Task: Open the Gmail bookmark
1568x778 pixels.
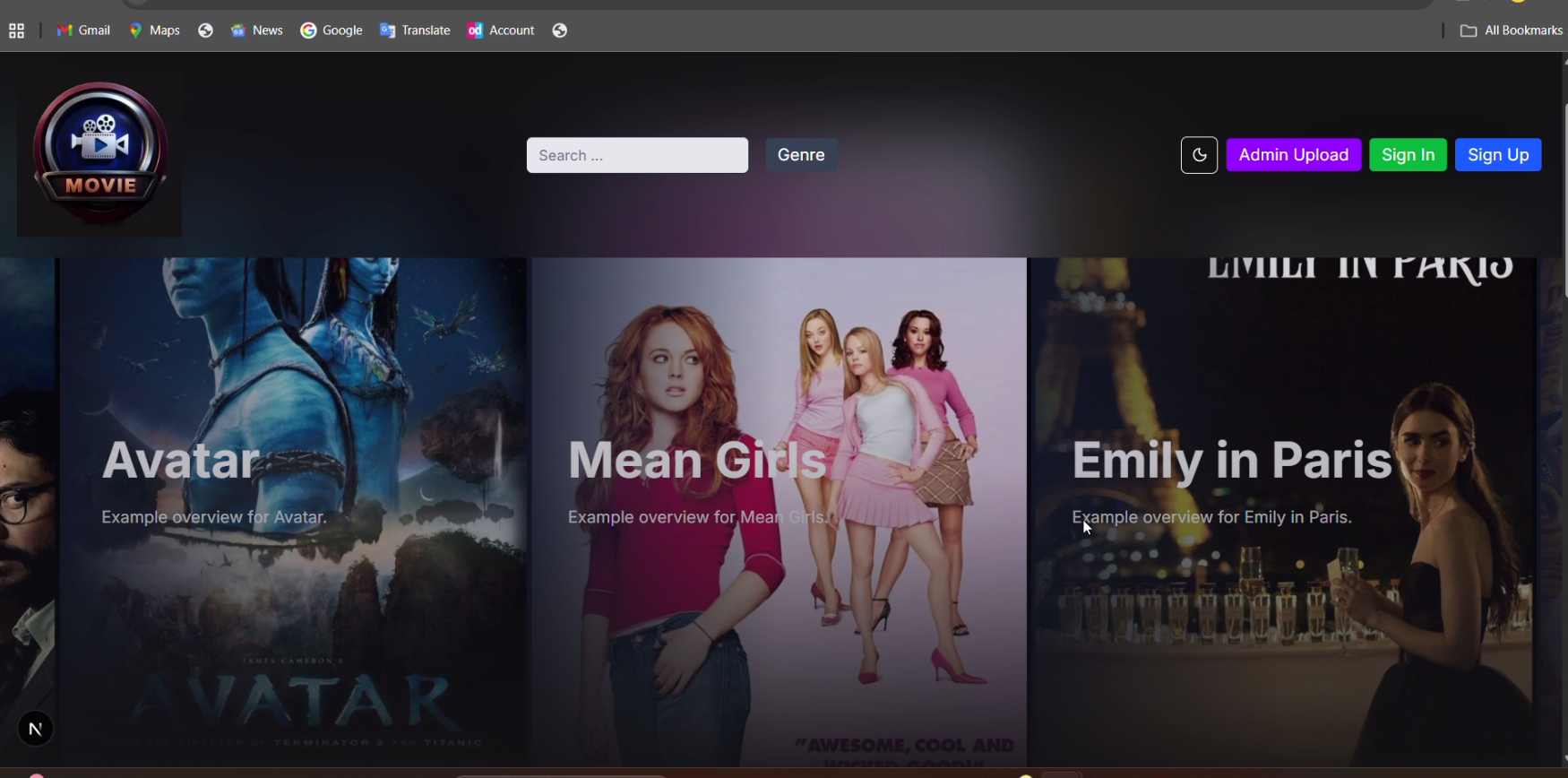Action: (x=83, y=30)
